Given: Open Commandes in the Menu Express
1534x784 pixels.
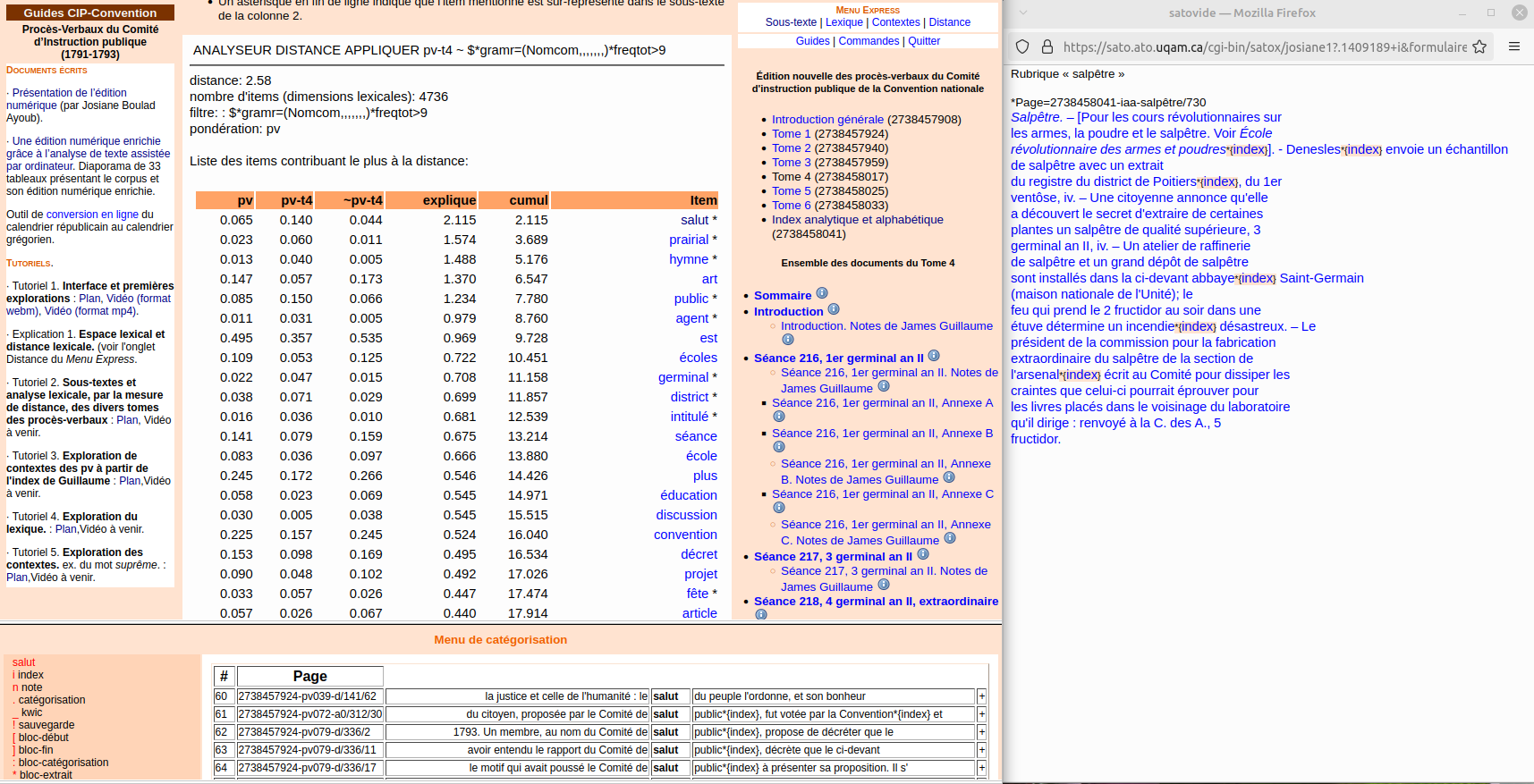Looking at the screenshot, I should tap(869, 41).
